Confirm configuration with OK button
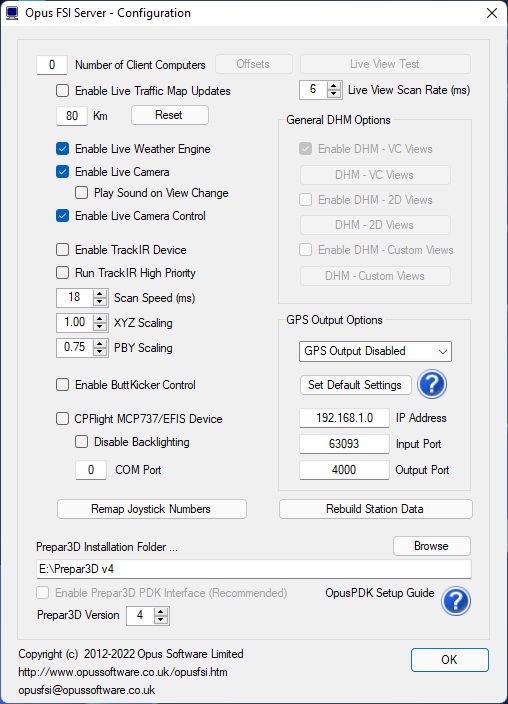This screenshot has width=508, height=704. (x=450, y=660)
